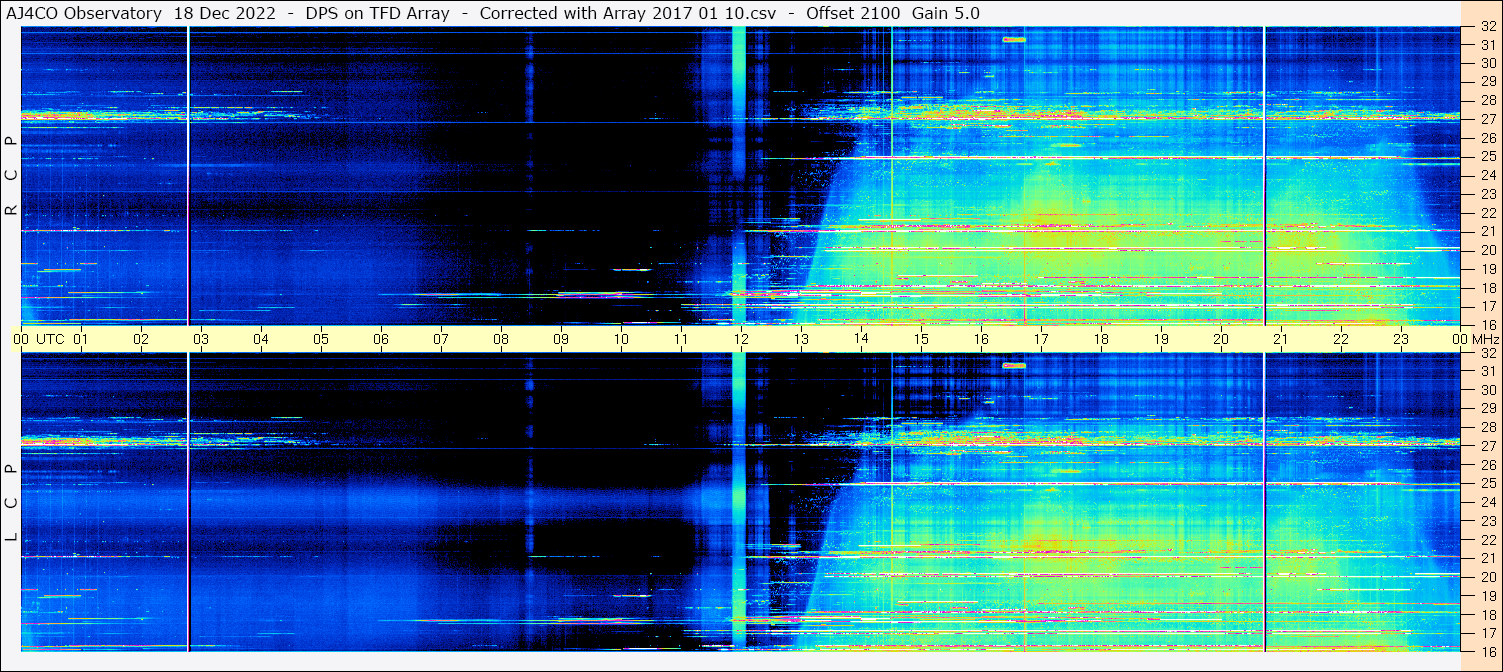Screen dimensions: 1503x672
Task: Click the 'Gain 5.0' header value
Action: 946,13
